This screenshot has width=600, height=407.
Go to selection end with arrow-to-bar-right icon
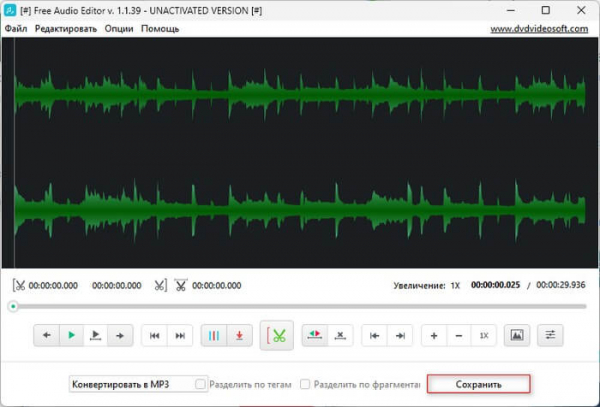400,335
